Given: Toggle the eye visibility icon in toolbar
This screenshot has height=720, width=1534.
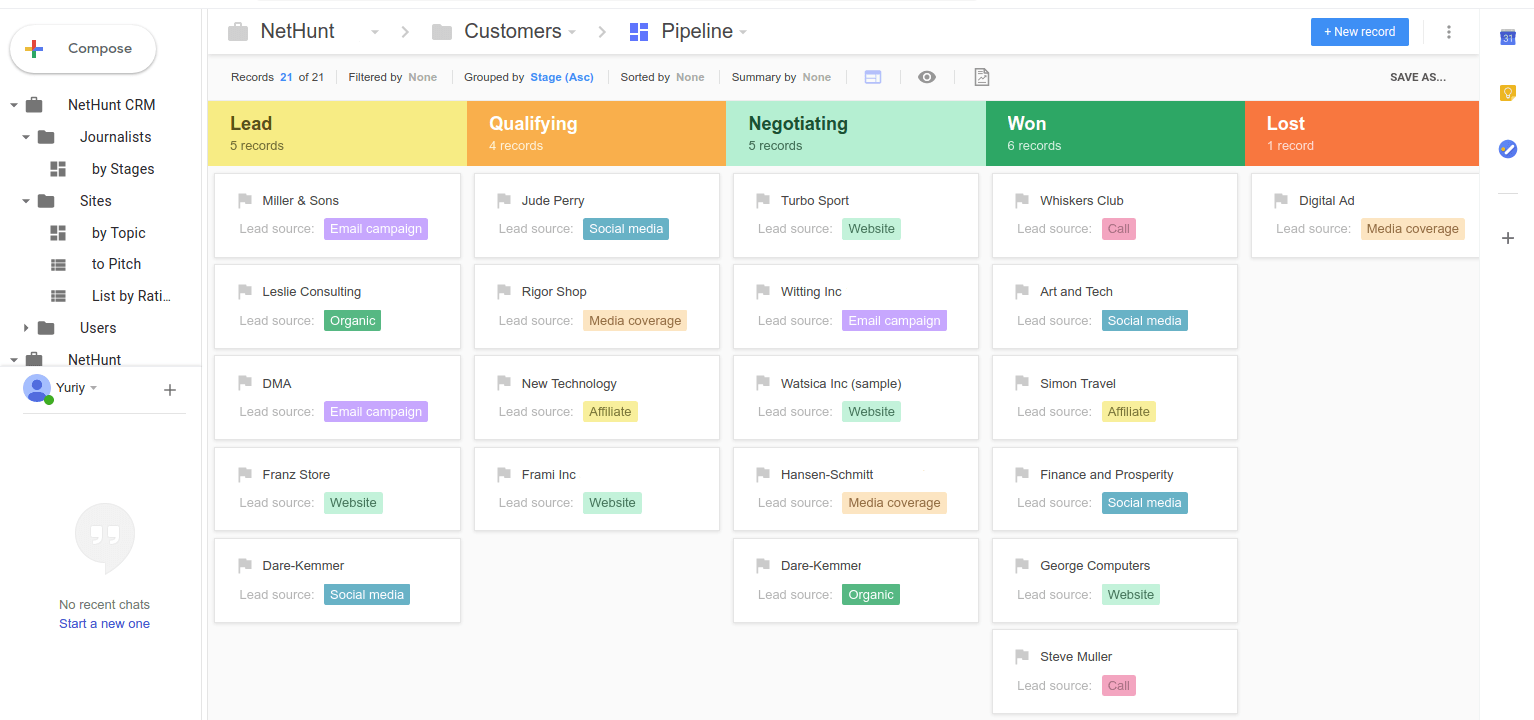Looking at the screenshot, I should click(927, 77).
